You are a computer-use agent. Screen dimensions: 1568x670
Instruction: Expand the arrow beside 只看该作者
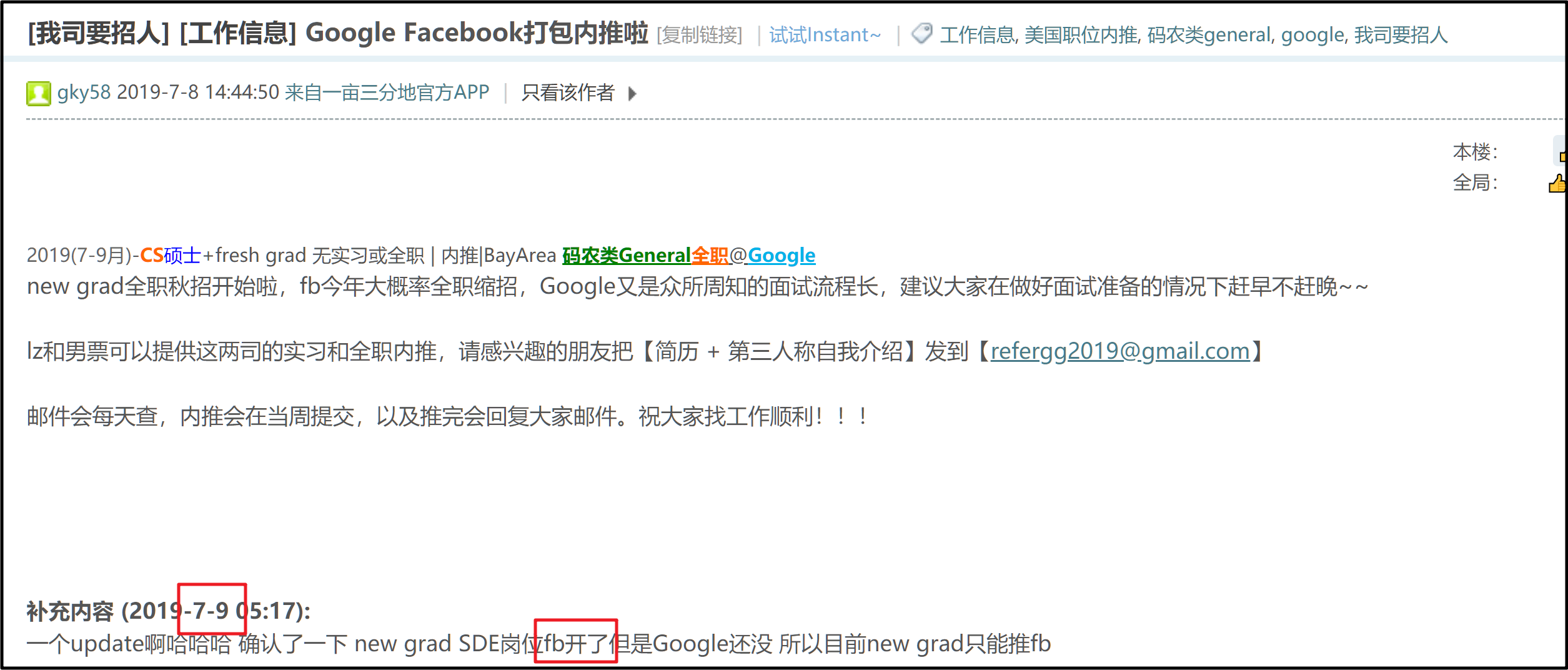tap(632, 94)
